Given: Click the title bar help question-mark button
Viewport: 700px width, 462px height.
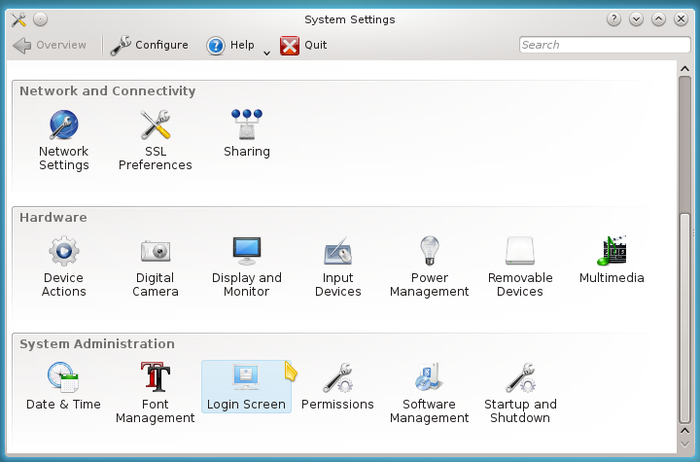Looking at the screenshot, I should click(614, 19).
